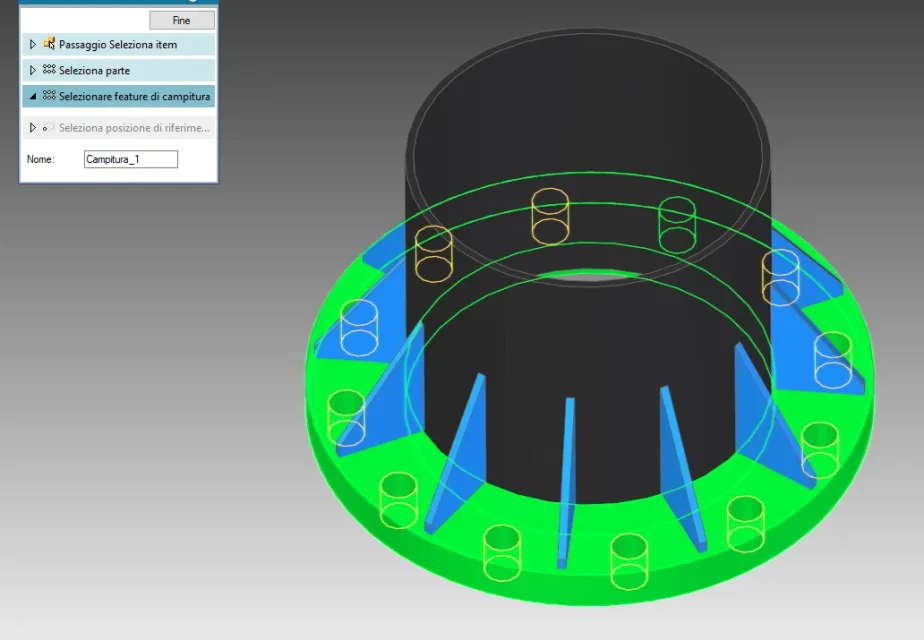Viewport: 924px width, 640px height.
Task: Select the Selezionare feature di campitura label
Action: pyautogui.click(x=134, y=96)
